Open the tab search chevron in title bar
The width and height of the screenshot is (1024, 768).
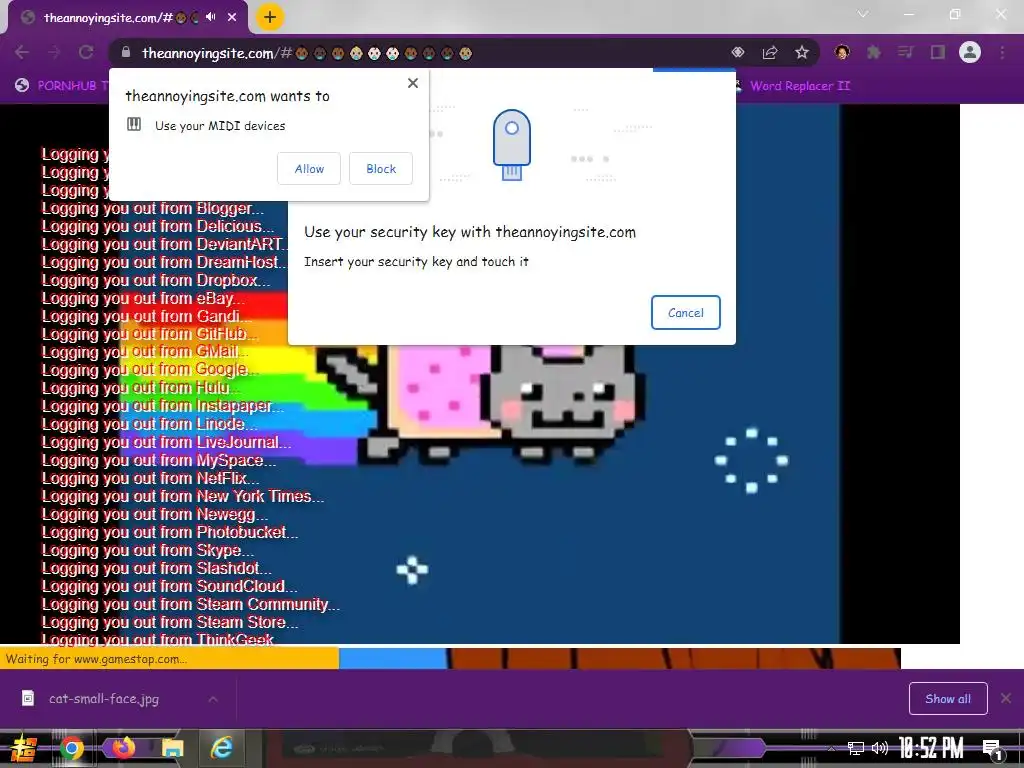point(863,14)
